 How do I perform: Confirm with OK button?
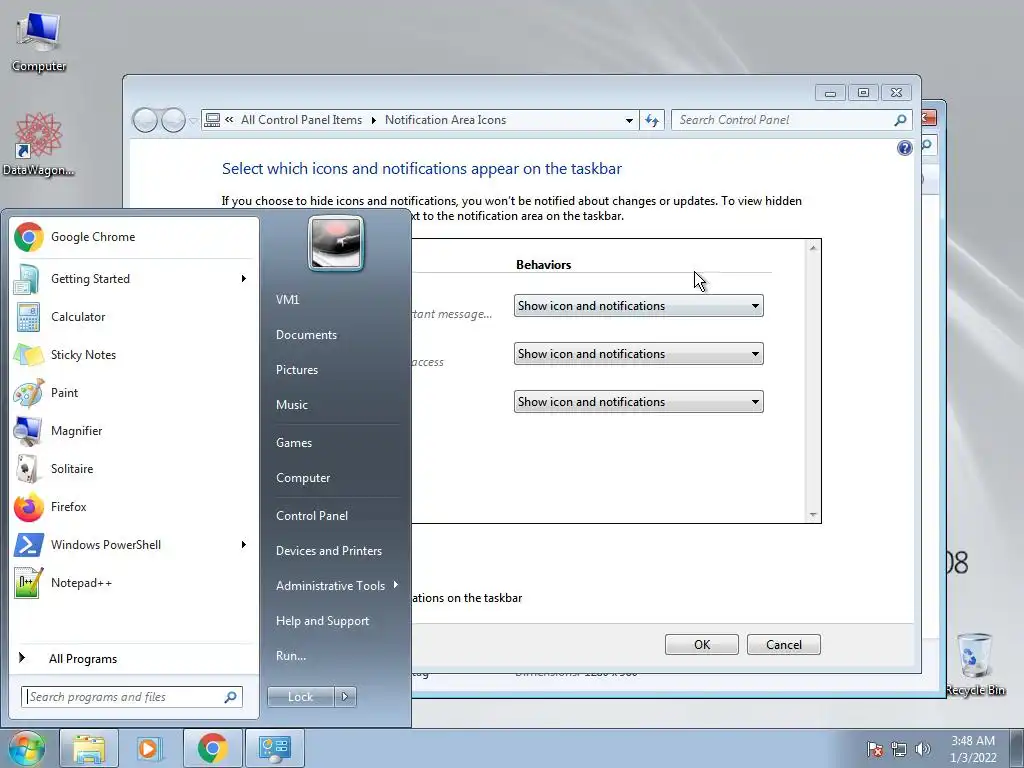(x=701, y=645)
